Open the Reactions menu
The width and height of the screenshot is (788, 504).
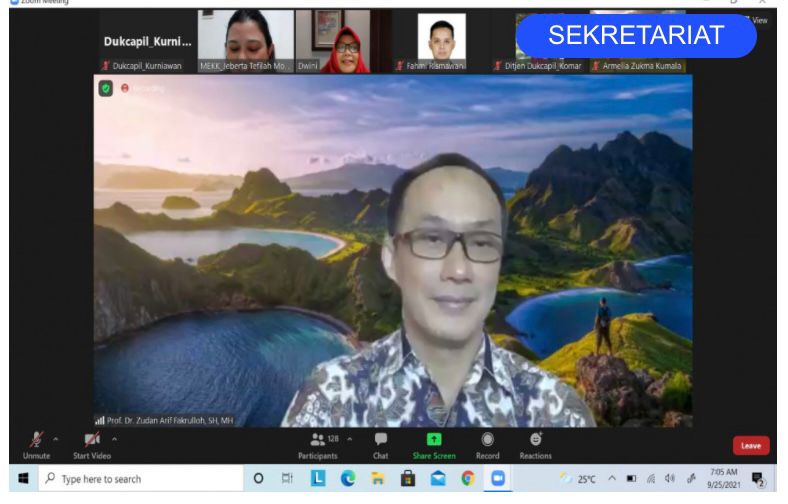pyautogui.click(x=535, y=443)
